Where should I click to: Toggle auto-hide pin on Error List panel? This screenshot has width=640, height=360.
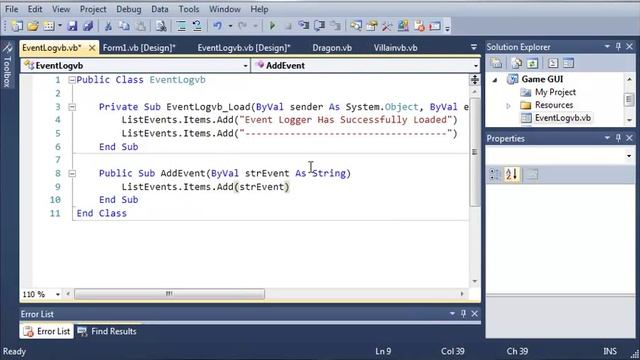coord(463,313)
